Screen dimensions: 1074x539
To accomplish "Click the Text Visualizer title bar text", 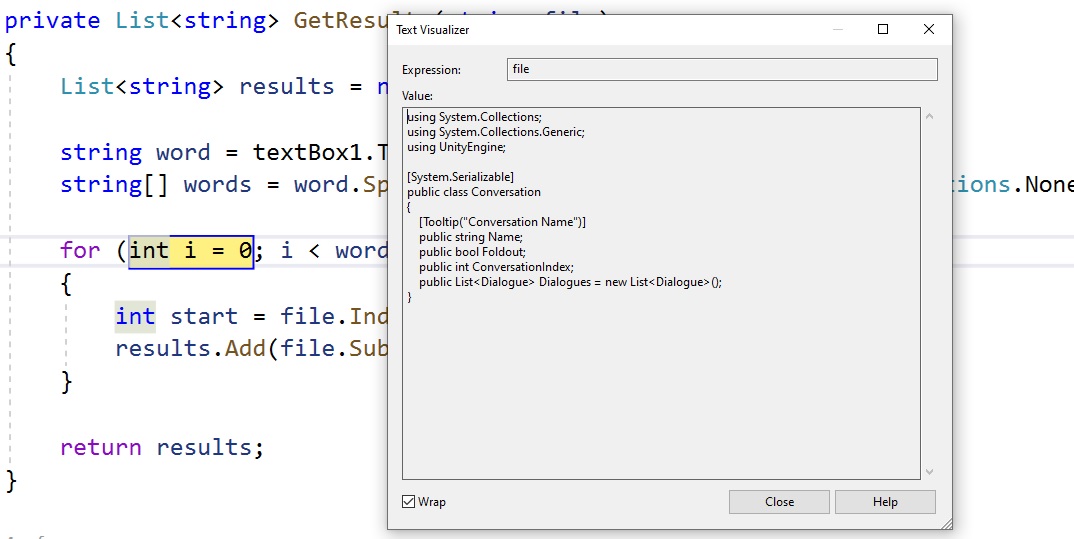I will coord(433,30).
